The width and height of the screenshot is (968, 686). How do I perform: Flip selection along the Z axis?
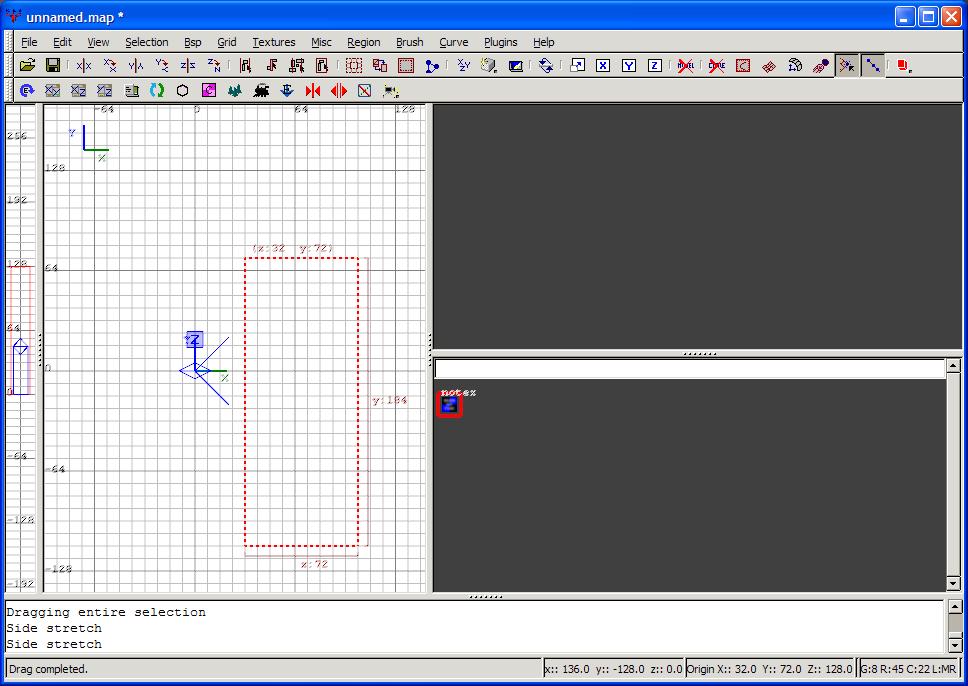[x=188, y=65]
